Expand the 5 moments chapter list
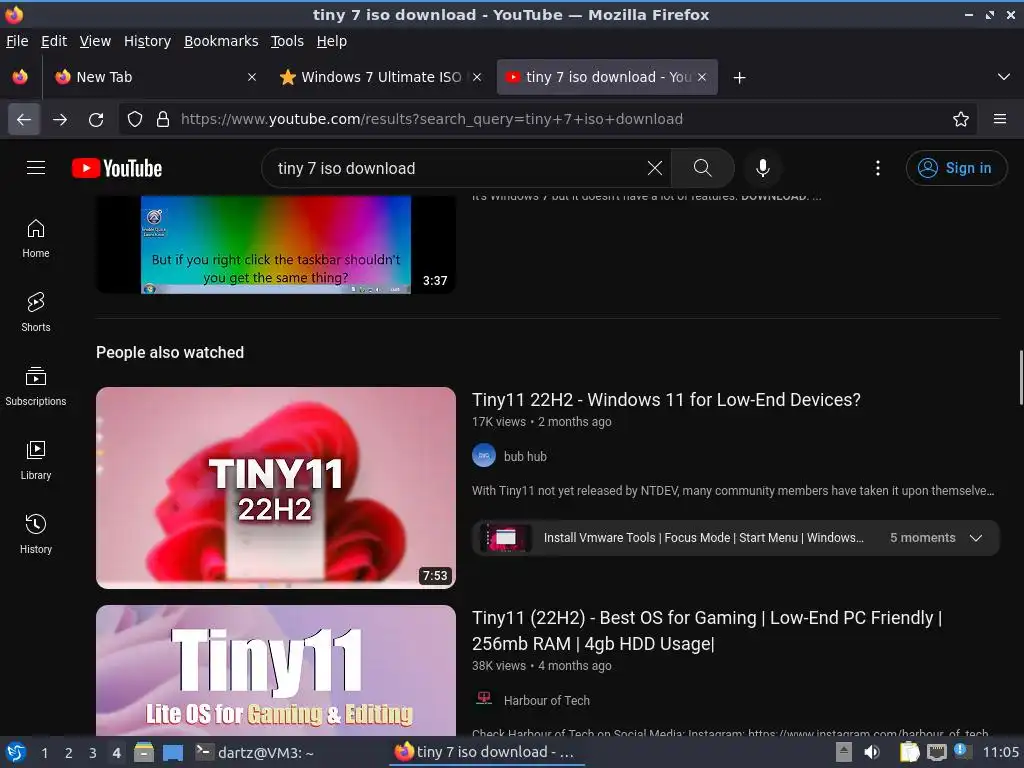This screenshot has height=768, width=1024. click(x=976, y=538)
